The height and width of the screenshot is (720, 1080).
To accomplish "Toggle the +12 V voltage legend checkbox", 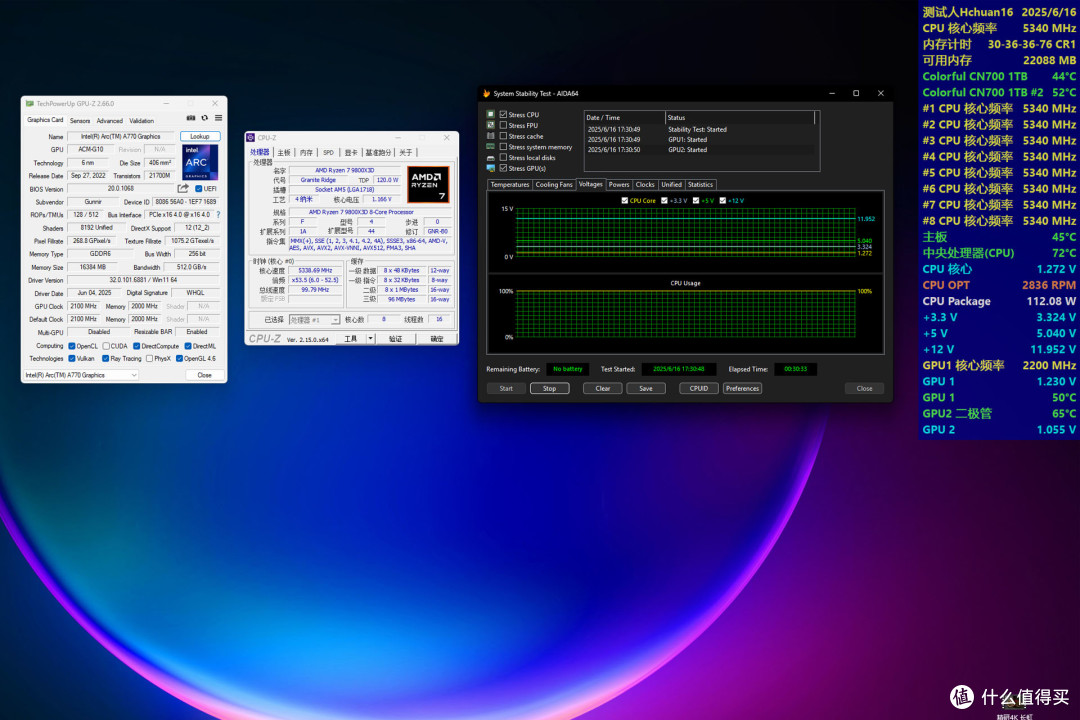I will (x=723, y=200).
